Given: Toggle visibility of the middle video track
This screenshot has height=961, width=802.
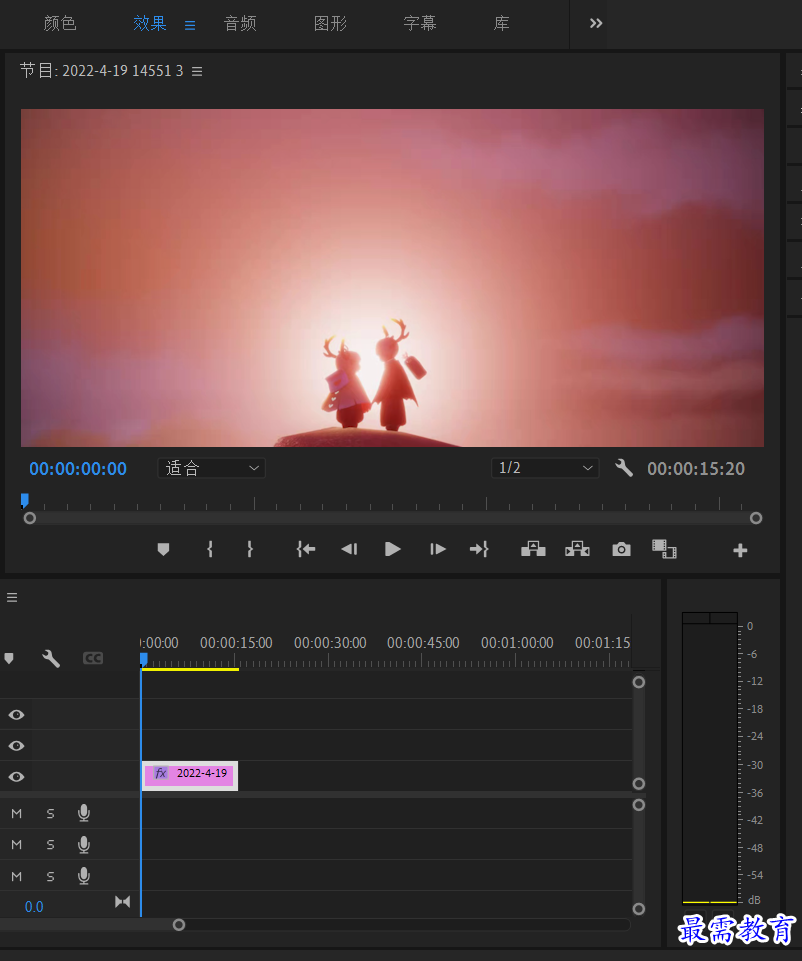Looking at the screenshot, I should pyautogui.click(x=17, y=746).
